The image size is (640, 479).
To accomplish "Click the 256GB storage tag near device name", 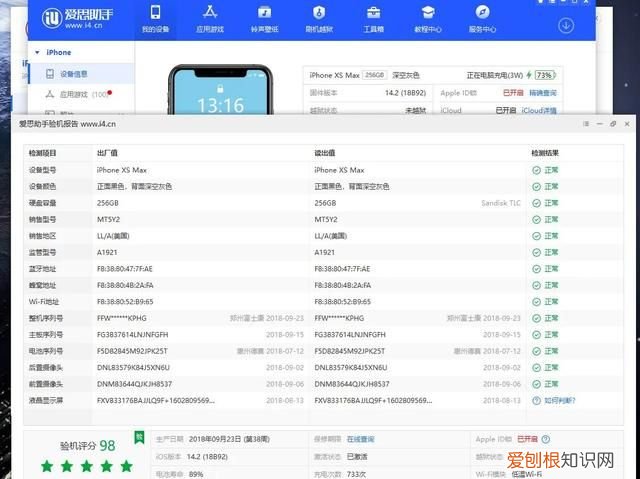I will (374, 75).
